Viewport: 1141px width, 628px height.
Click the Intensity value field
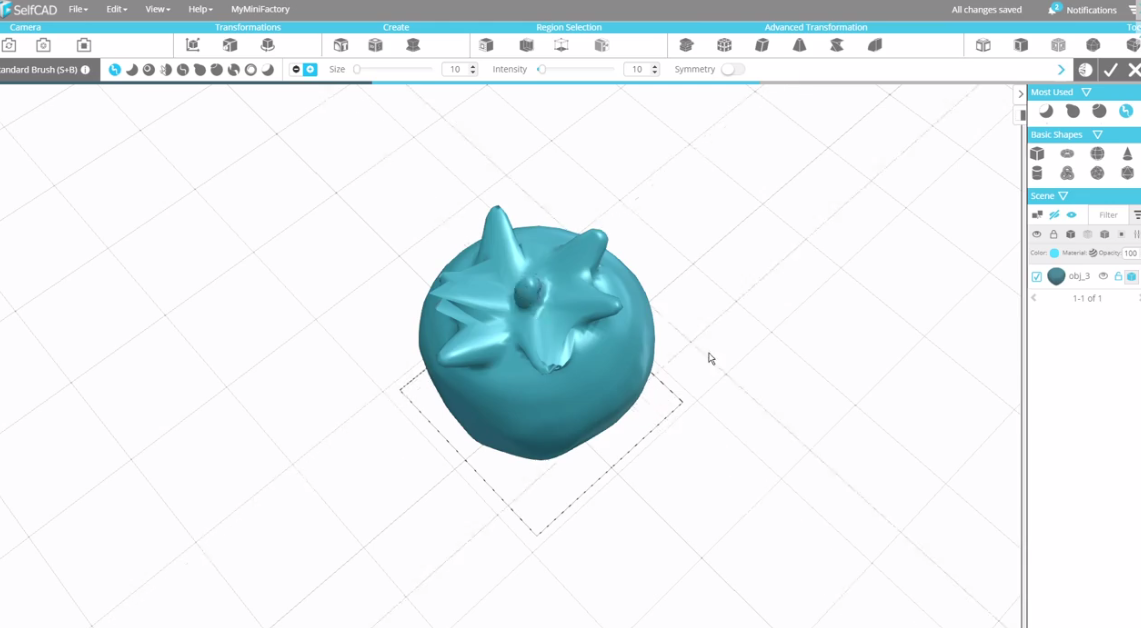click(x=637, y=69)
